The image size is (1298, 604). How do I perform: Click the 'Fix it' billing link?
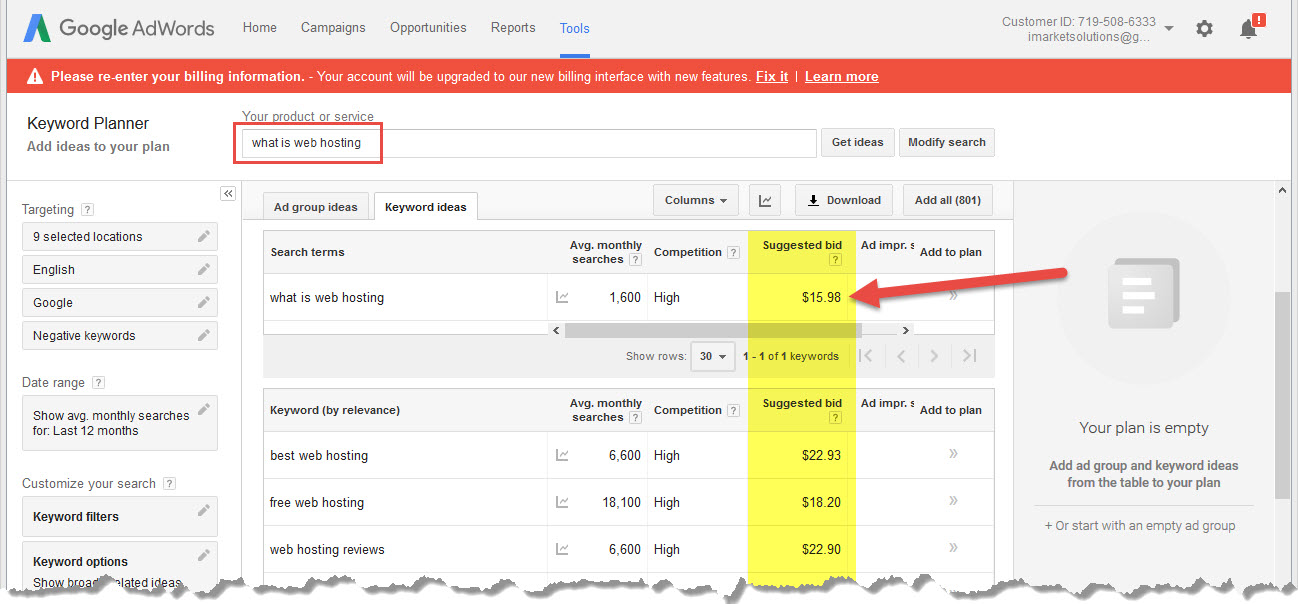point(771,75)
